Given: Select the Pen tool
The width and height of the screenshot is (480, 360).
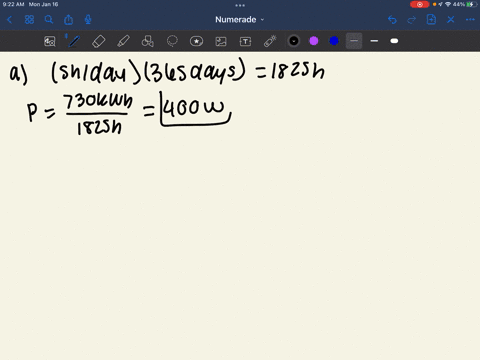Looking at the screenshot, I should pos(74,41).
